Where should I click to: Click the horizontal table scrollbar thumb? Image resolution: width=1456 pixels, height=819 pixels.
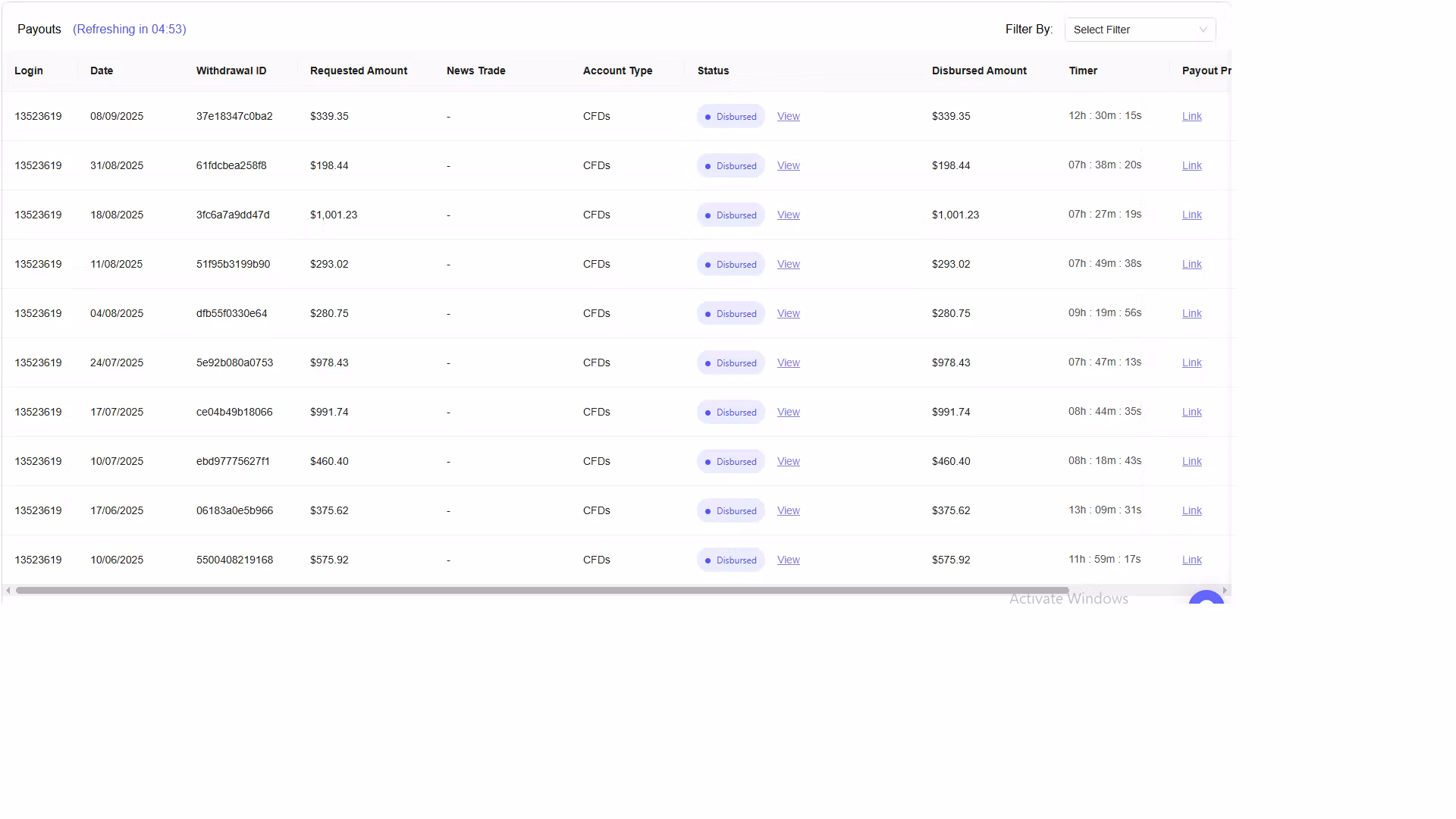tap(541, 590)
